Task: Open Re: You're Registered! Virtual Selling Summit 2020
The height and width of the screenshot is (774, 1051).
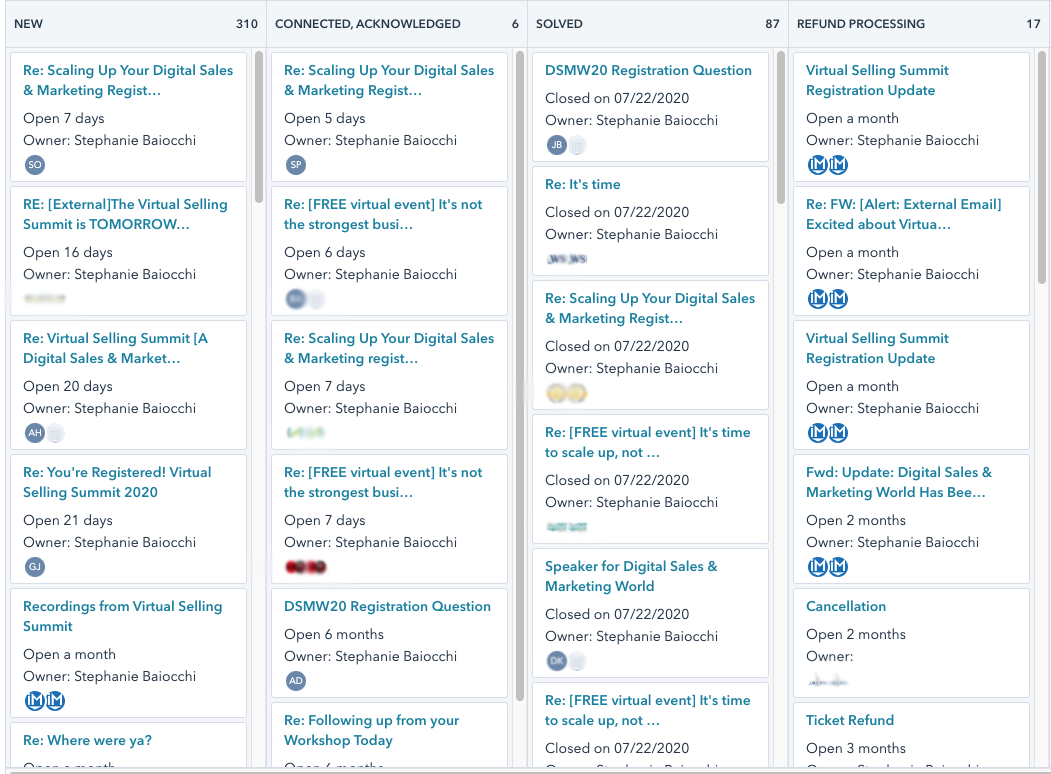Action: (117, 482)
